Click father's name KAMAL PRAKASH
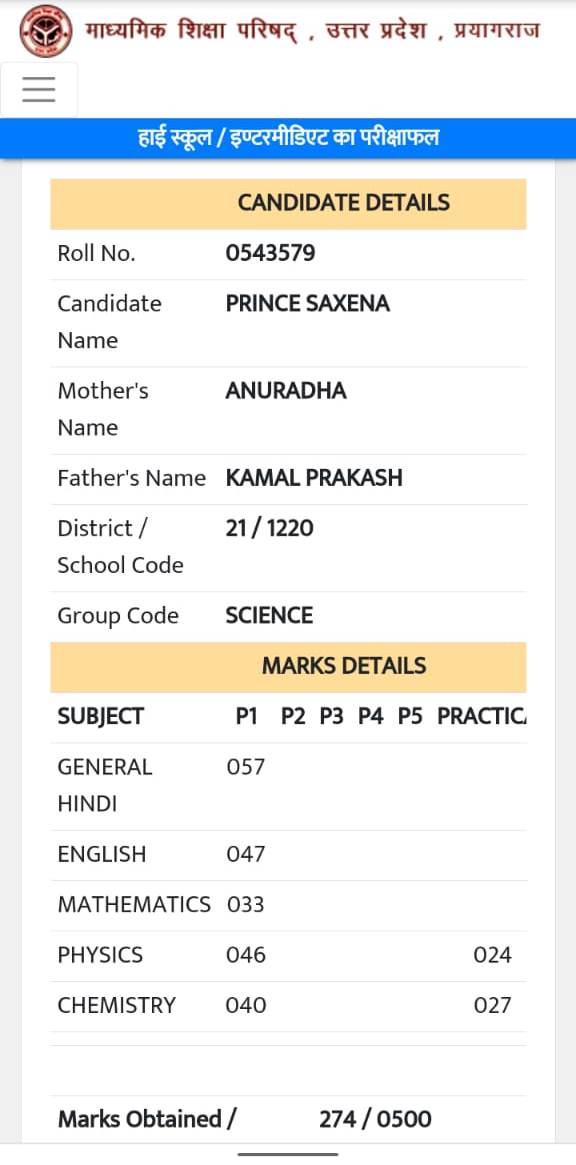The width and height of the screenshot is (576, 1165). tap(314, 478)
